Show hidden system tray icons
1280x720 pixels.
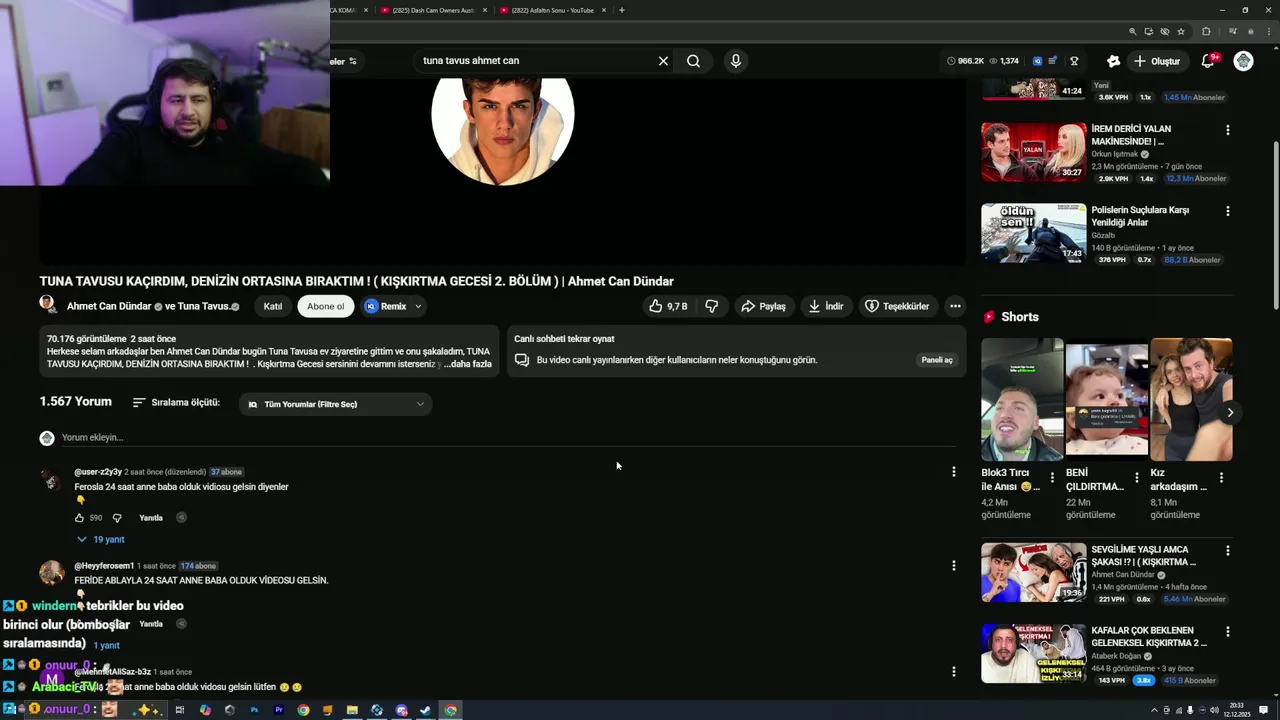tap(1156, 710)
